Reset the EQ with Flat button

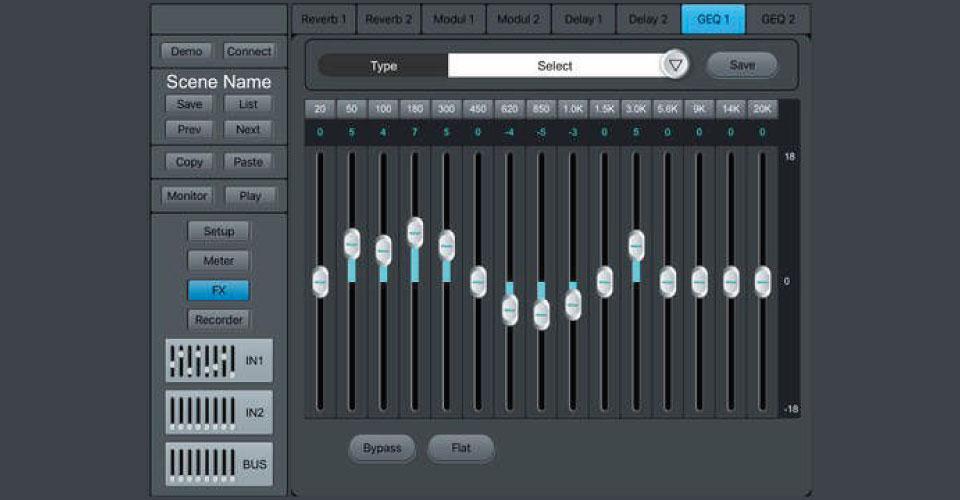tap(460, 448)
